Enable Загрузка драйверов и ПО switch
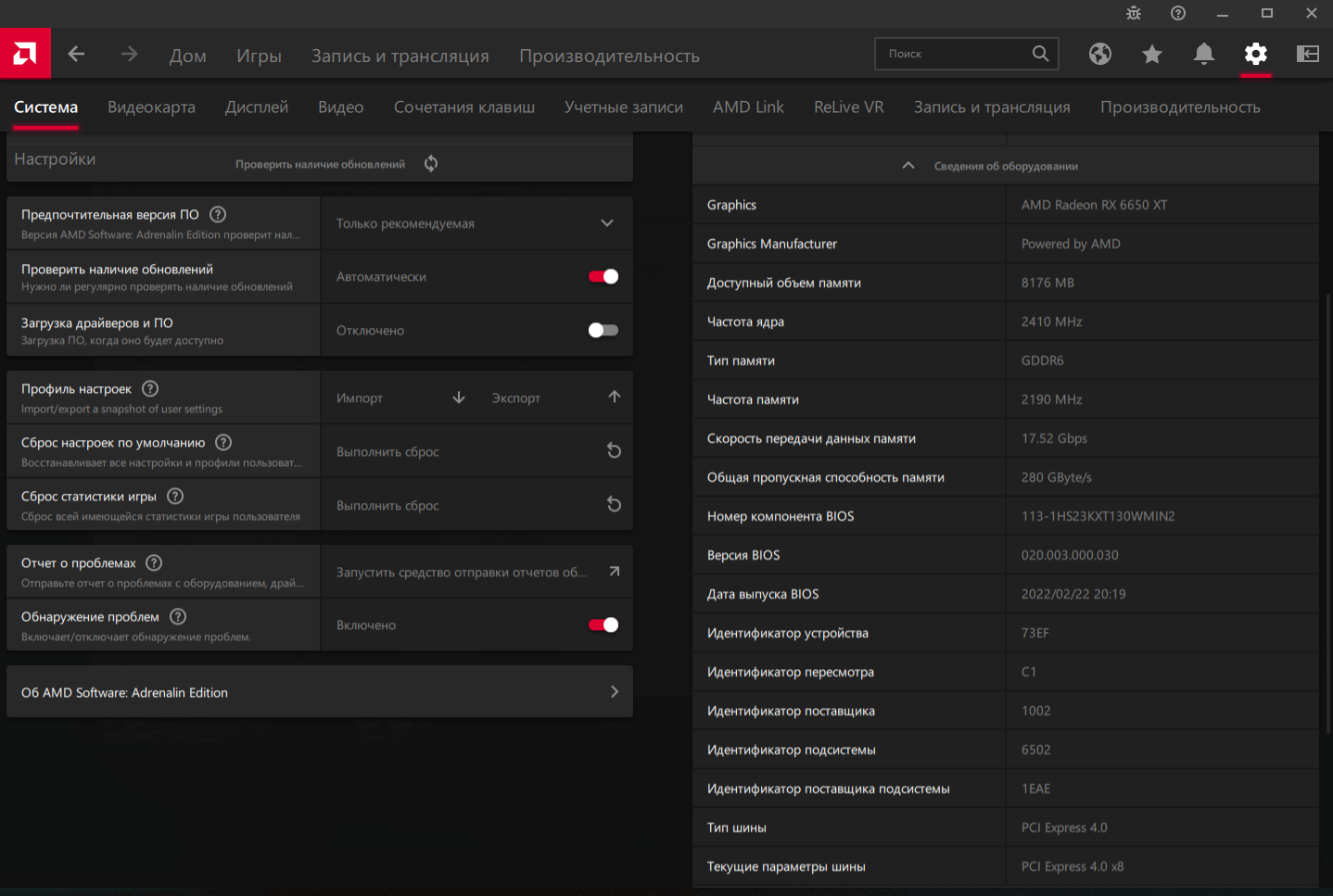Screen dimensions: 1333x896 pyautogui.click(x=603, y=330)
